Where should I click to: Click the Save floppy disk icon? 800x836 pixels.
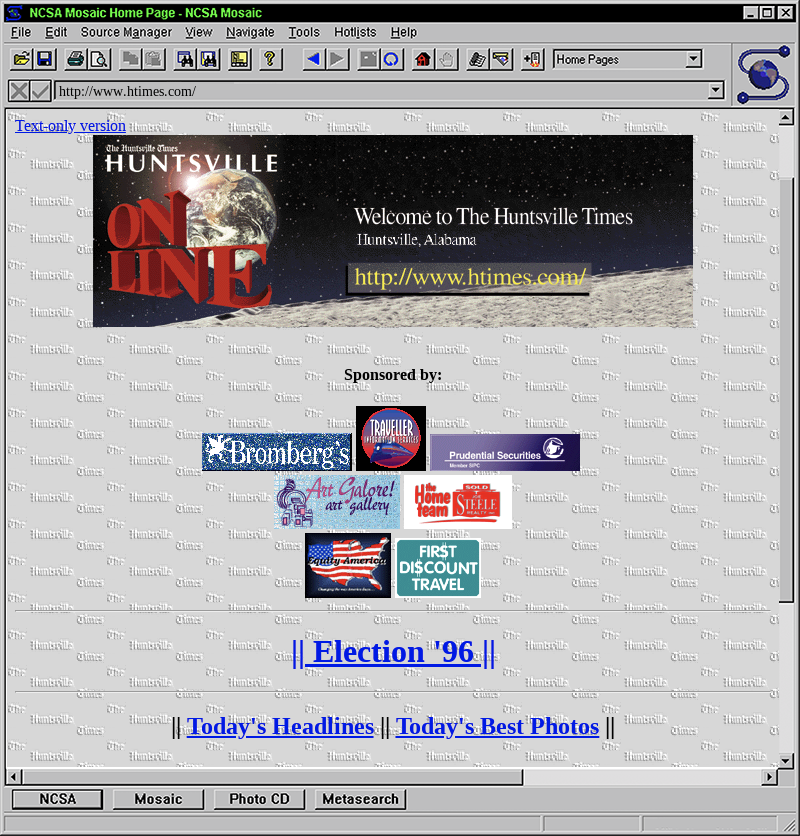pyautogui.click(x=44, y=60)
